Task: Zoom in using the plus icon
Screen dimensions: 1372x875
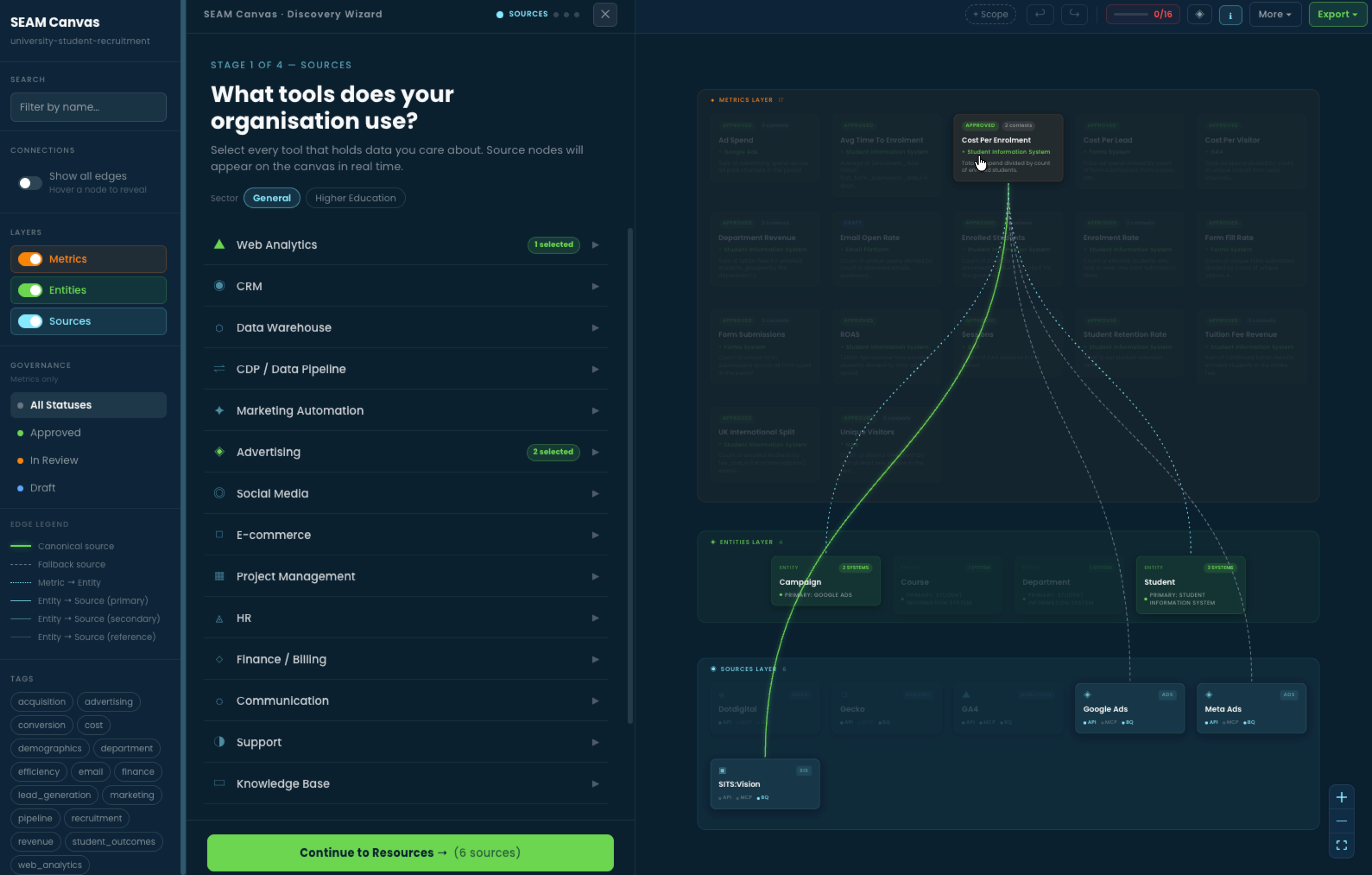Action: 1342,798
